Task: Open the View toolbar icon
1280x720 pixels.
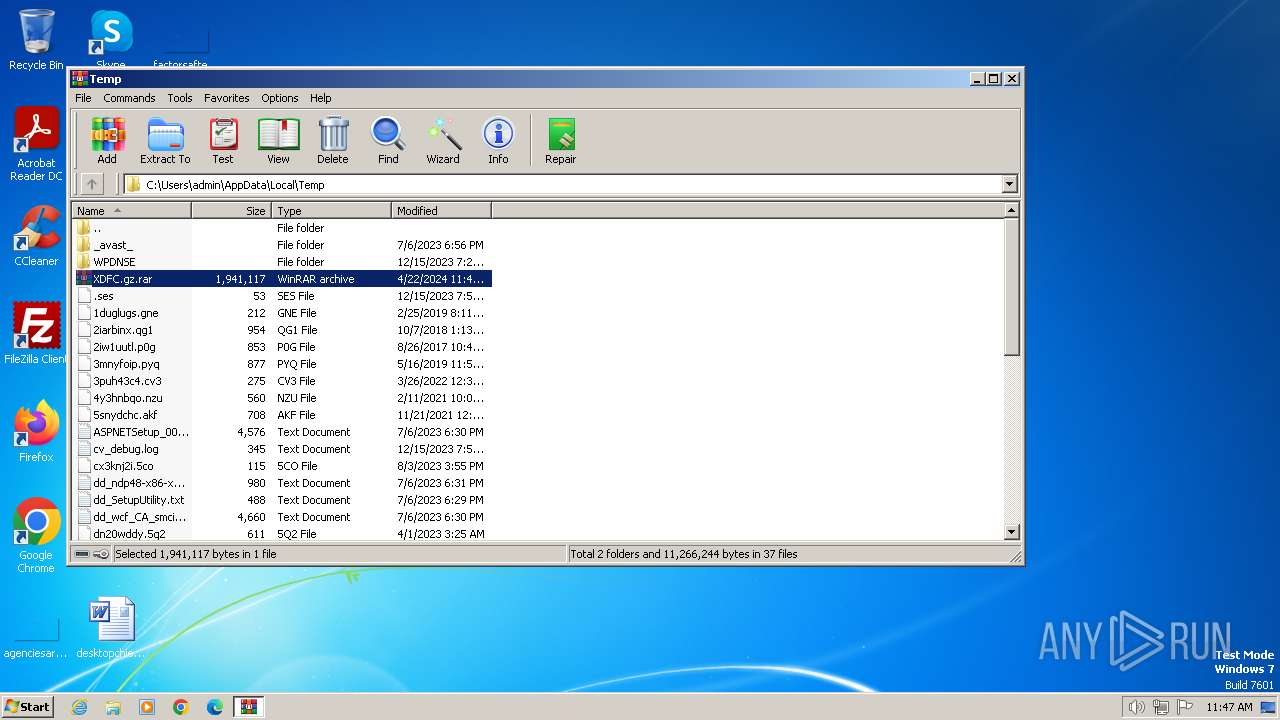Action: (278, 140)
